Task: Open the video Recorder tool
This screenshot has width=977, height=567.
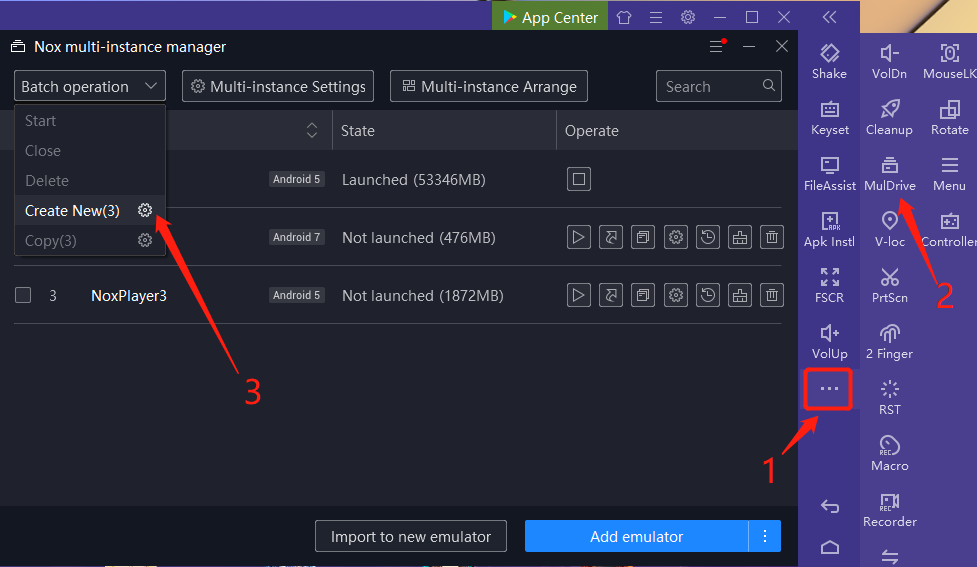Action: click(889, 502)
